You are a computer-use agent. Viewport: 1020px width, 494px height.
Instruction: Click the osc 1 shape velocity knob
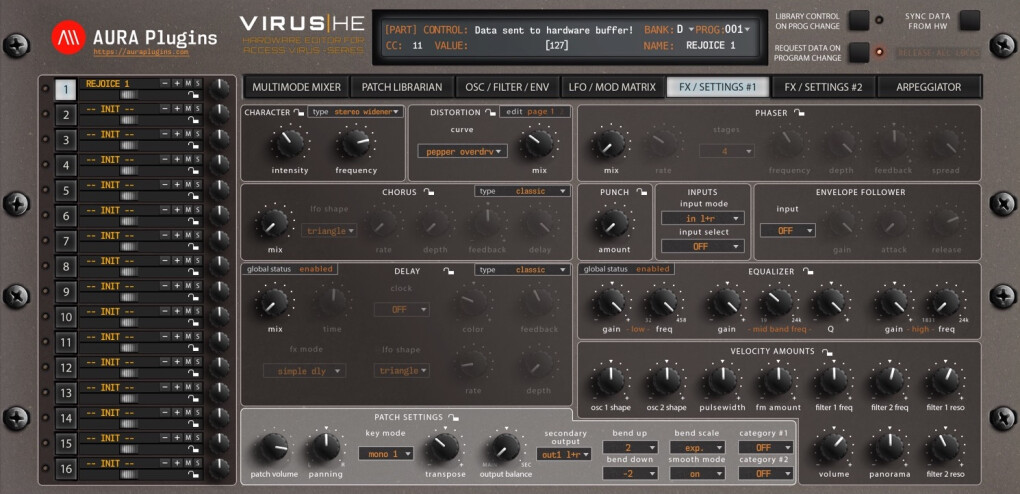pyautogui.click(x=610, y=381)
